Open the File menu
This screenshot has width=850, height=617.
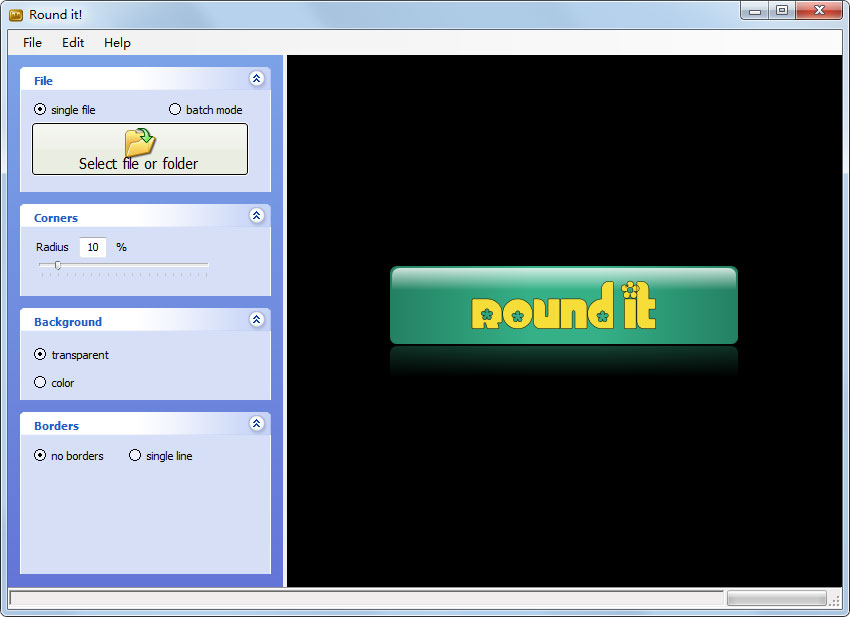tap(33, 43)
